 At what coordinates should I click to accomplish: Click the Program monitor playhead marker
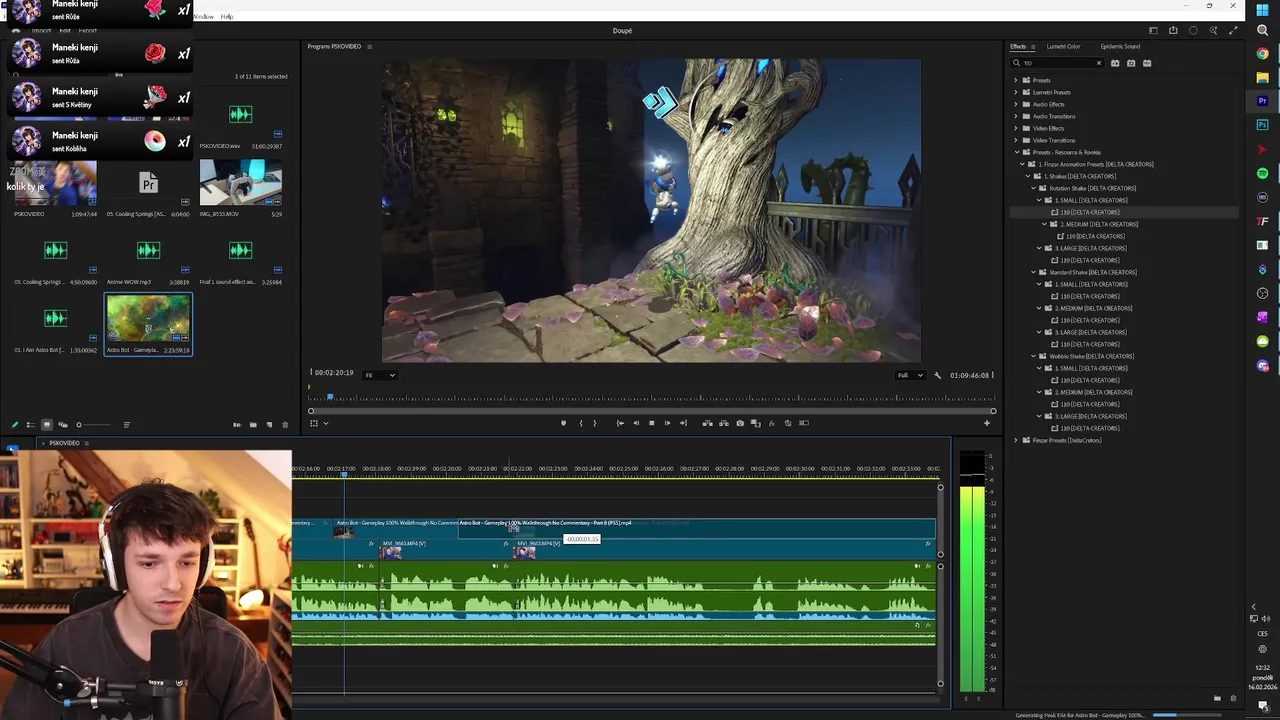coord(330,396)
